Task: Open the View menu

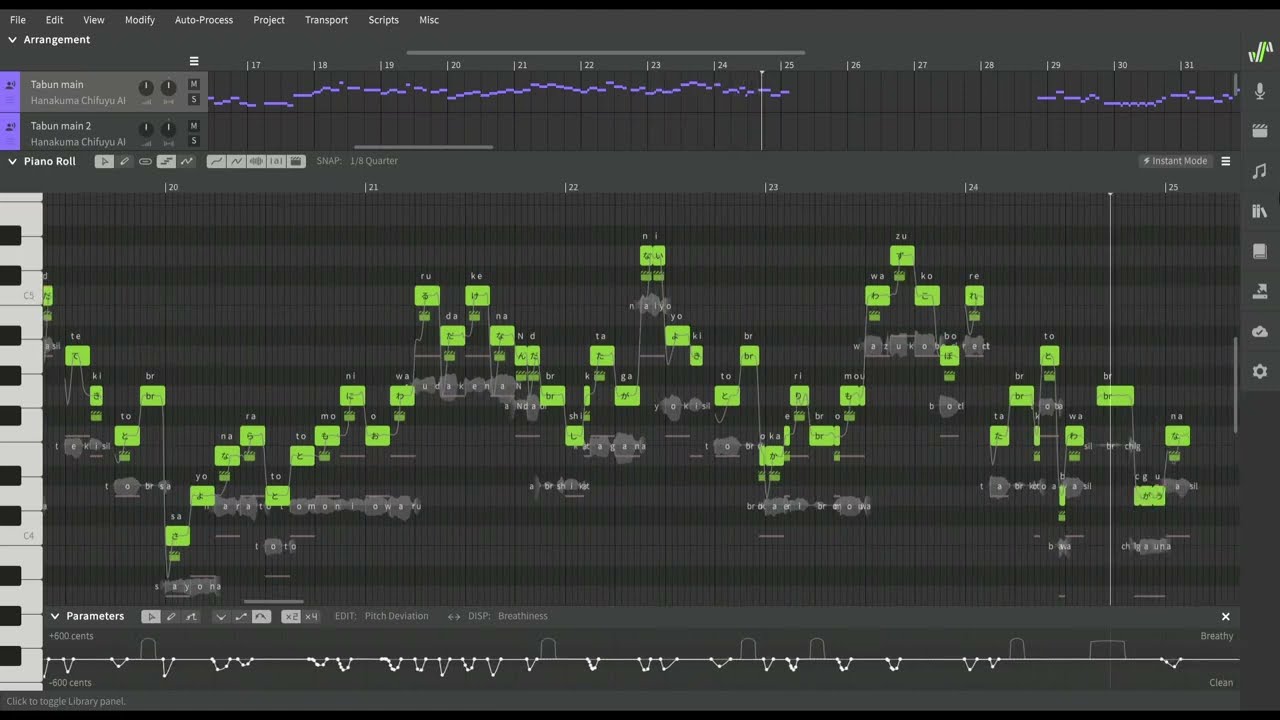Action: pos(94,20)
